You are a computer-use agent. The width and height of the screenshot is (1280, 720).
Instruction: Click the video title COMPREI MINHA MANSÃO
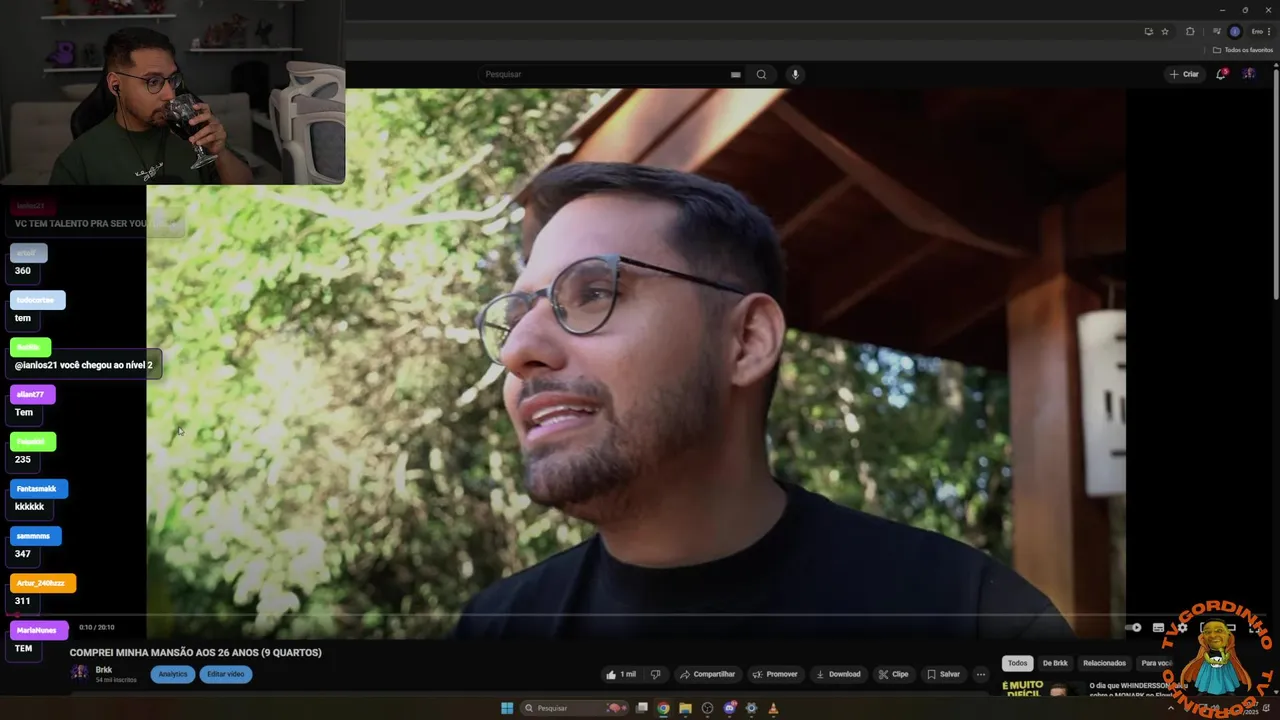pyautogui.click(x=195, y=652)
